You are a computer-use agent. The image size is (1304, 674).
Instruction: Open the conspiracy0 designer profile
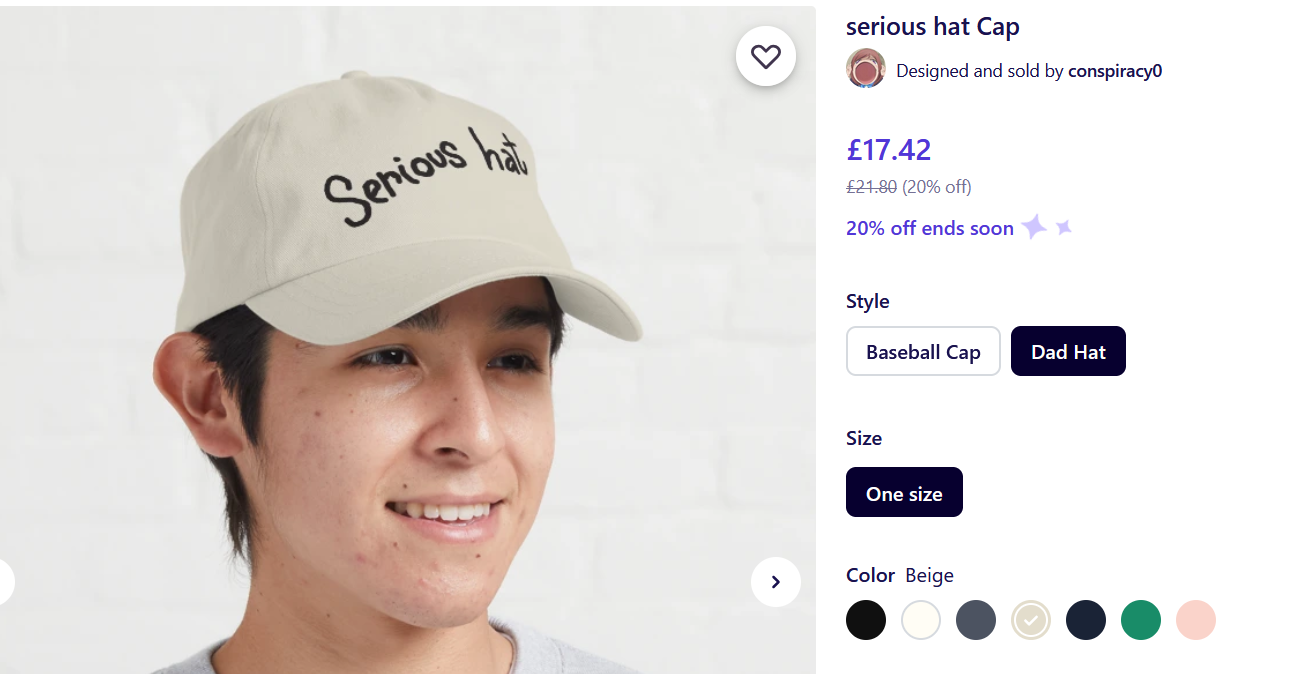pyautogui.click(x=1115, y=71)
